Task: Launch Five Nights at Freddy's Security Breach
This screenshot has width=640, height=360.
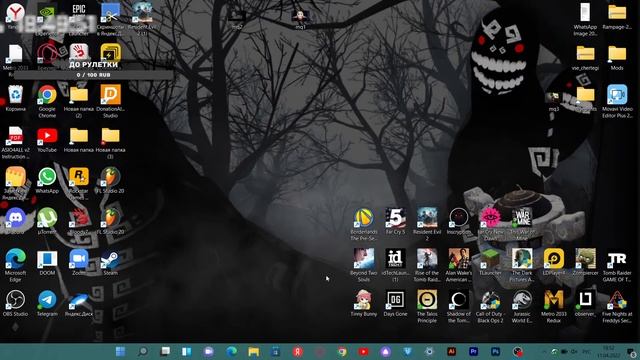Action: [x=617, y=300]
